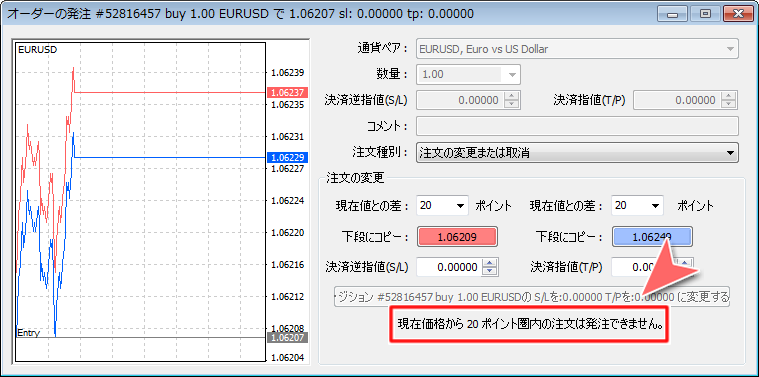
Task: Click the Entry label on the chart
Action: (x=28, y=332)
